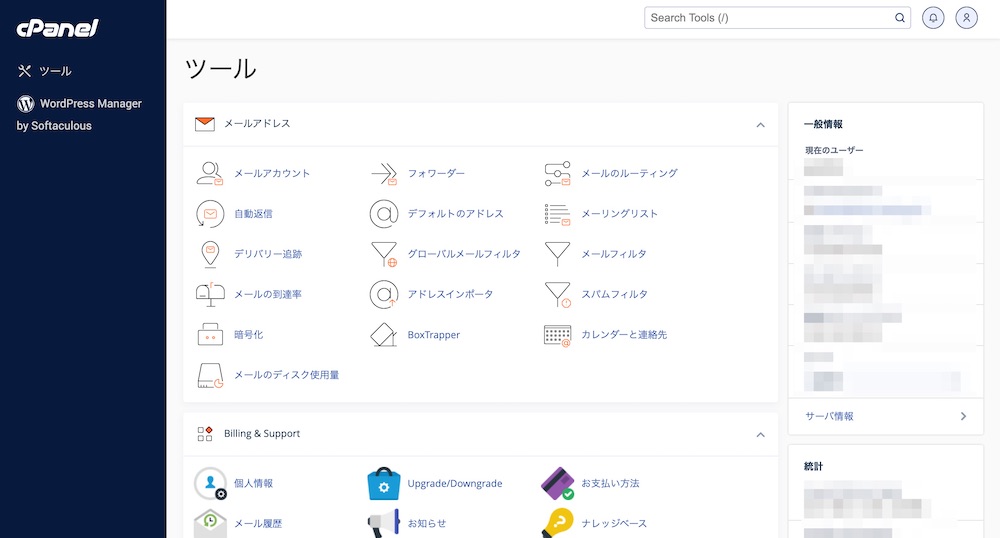Click the メール履歴 envelope icon
The height and width of the screenshot is (538, 1000).
(210, 523)
